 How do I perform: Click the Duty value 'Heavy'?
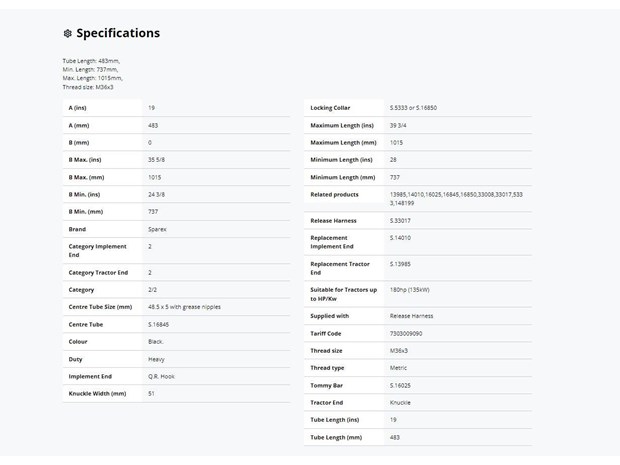click(x=156, y=359)
